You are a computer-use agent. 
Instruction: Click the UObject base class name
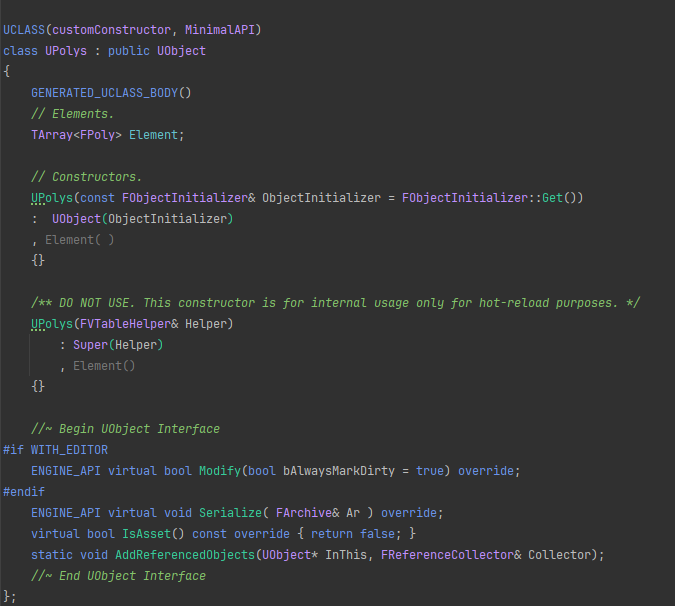[x=181, y=51]
